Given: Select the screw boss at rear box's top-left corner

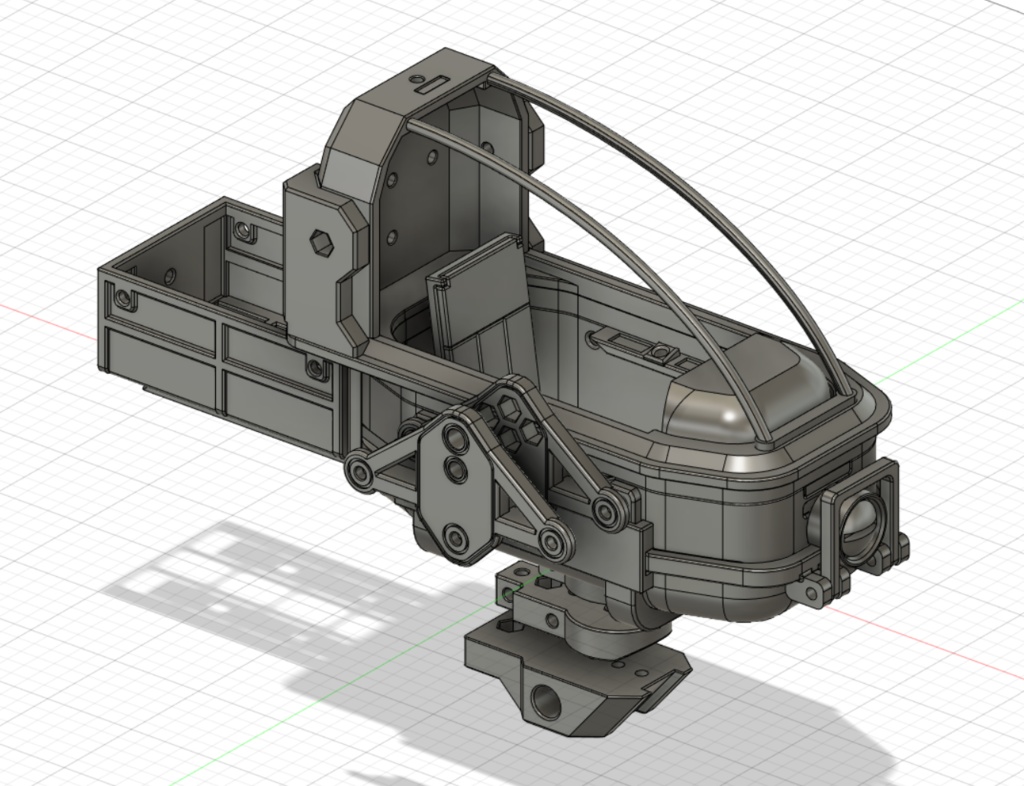Looking at the screenshot, I should click(x=123, y=298).
